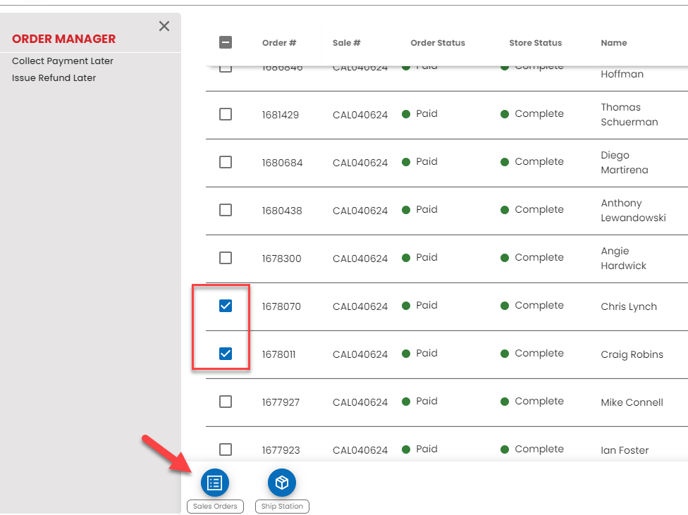Click the Ship Station label button

click(282, 507)
